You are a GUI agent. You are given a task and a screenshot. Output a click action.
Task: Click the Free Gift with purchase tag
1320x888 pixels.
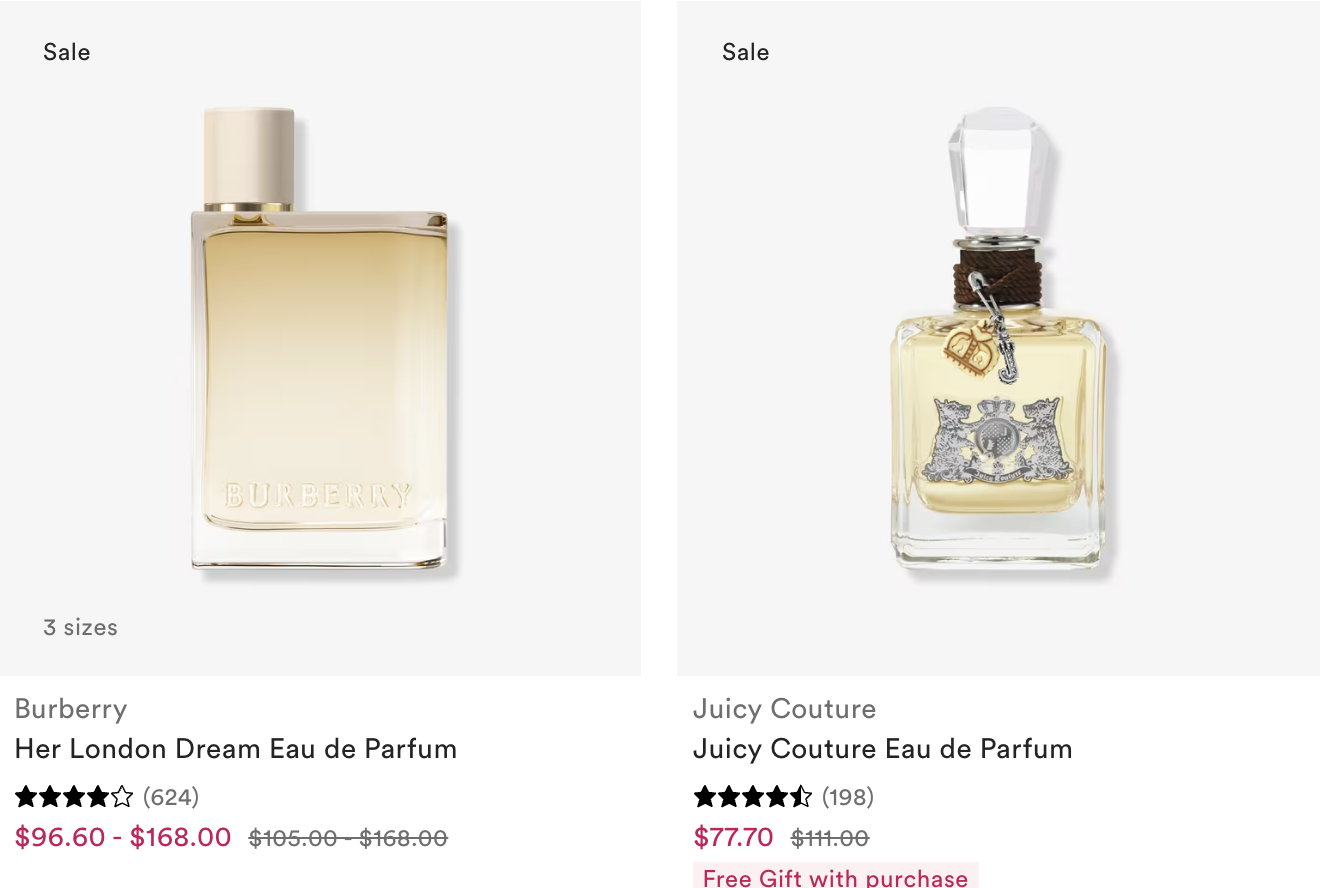(x=836, y=878)
